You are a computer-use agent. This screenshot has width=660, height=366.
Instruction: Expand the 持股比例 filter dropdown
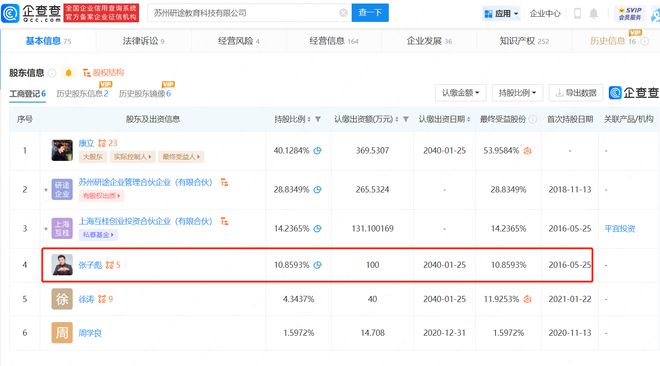coord(517,93)
